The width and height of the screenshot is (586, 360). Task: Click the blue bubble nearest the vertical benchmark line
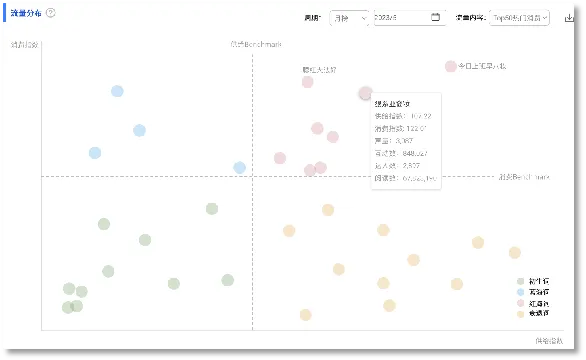click(240, 167)
